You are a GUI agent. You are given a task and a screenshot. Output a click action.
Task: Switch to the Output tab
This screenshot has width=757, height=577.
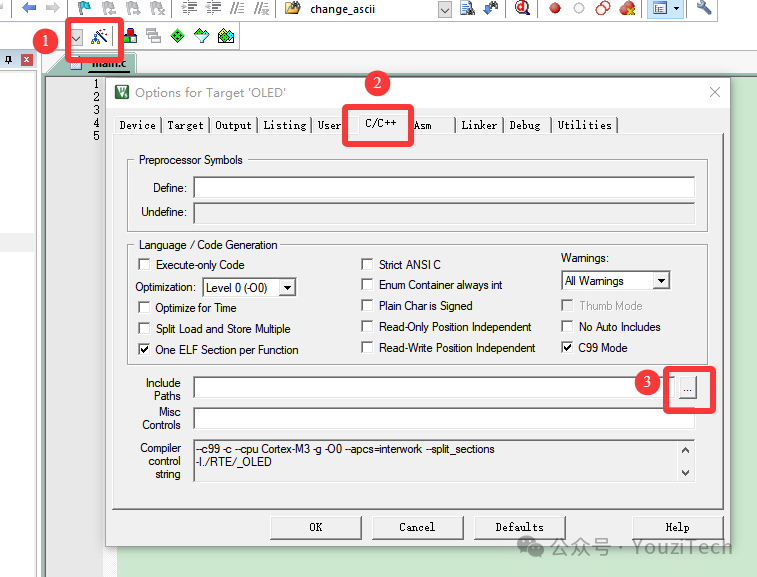coord(234,126)
